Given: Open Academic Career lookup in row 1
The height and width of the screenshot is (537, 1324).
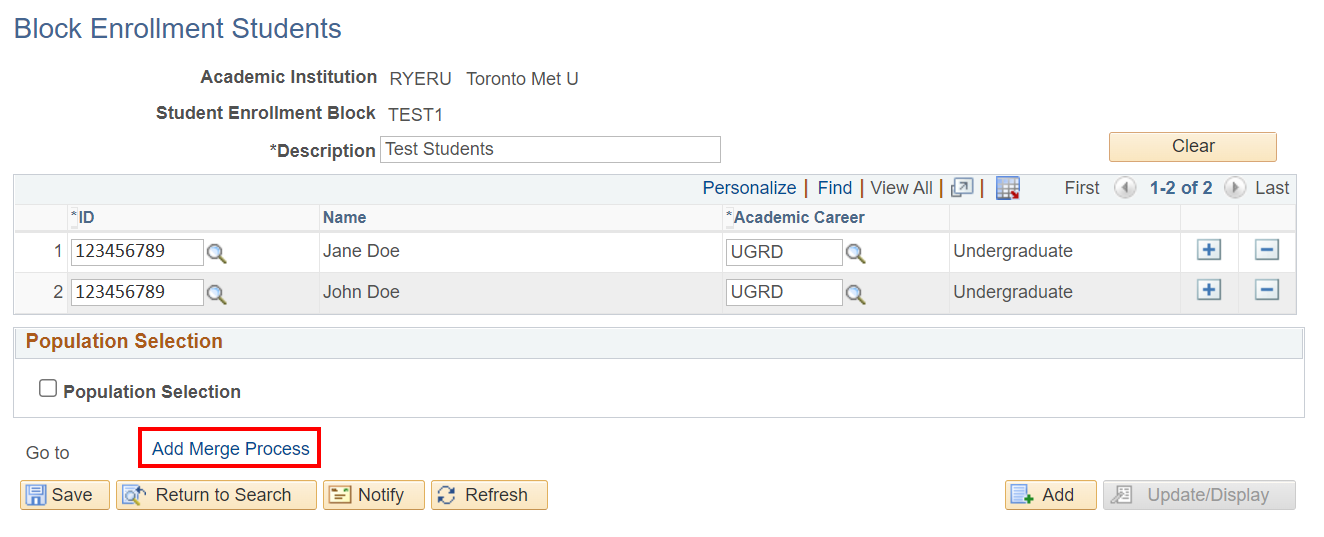Looking at the screenshot, I should click(x=855, y=253).
